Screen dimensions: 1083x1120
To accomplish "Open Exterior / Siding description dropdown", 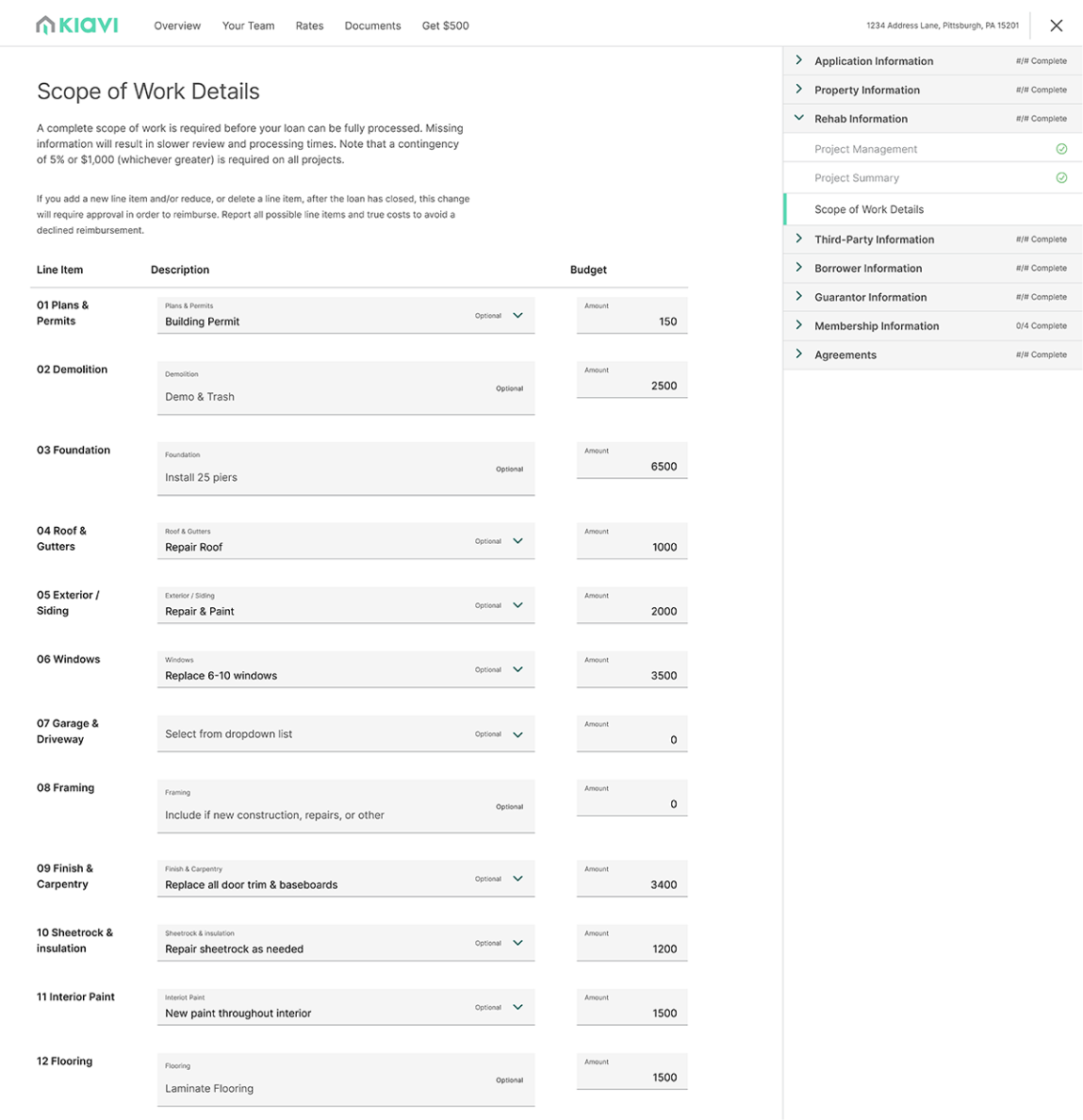I will pos(346,605).
